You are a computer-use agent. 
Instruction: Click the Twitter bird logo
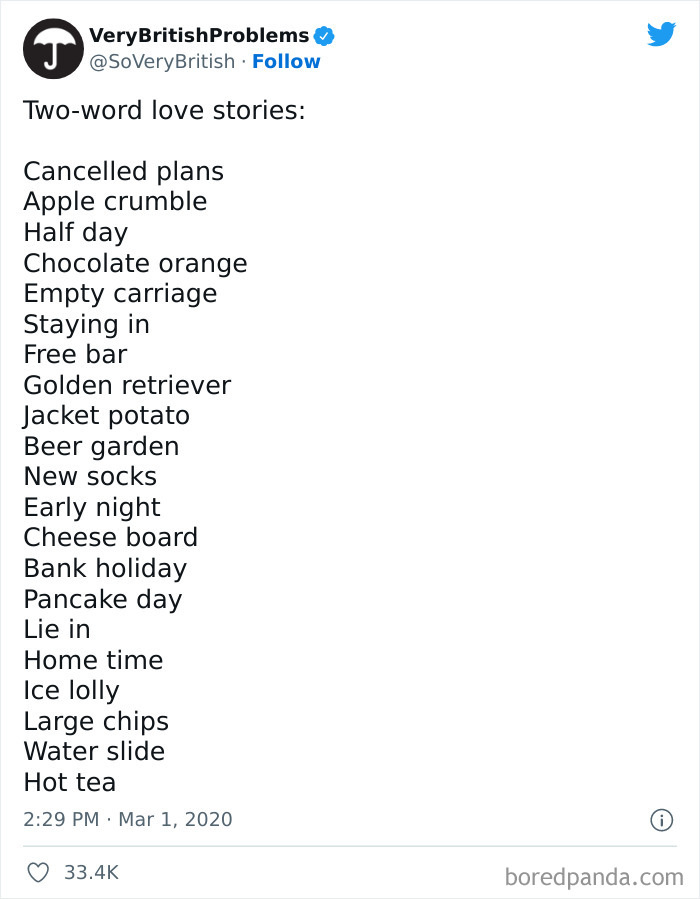662,33
